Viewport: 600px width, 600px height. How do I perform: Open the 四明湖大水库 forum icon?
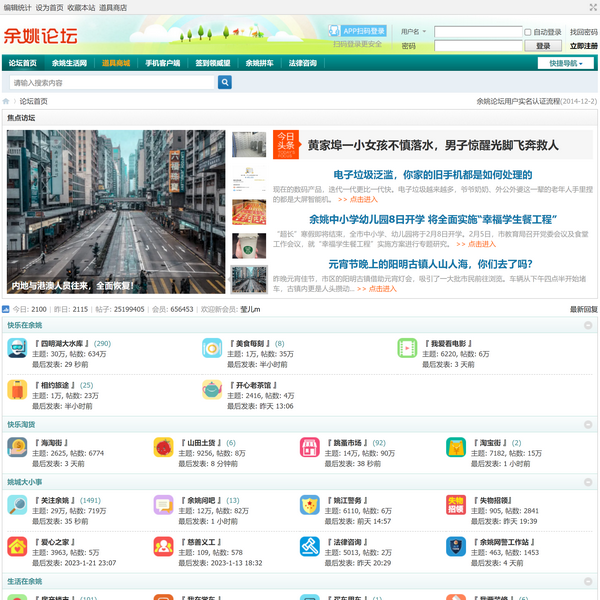[17, 348]
